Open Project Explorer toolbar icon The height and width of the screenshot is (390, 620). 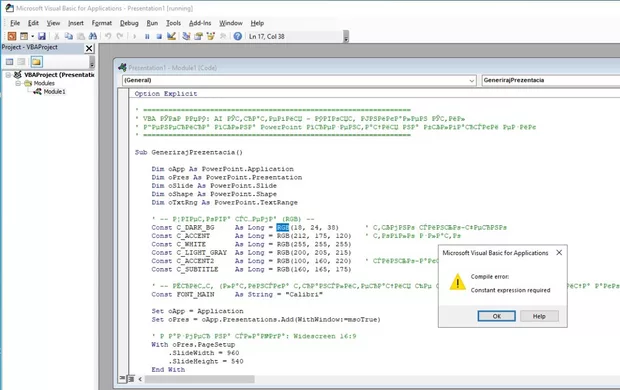[186, 36]
